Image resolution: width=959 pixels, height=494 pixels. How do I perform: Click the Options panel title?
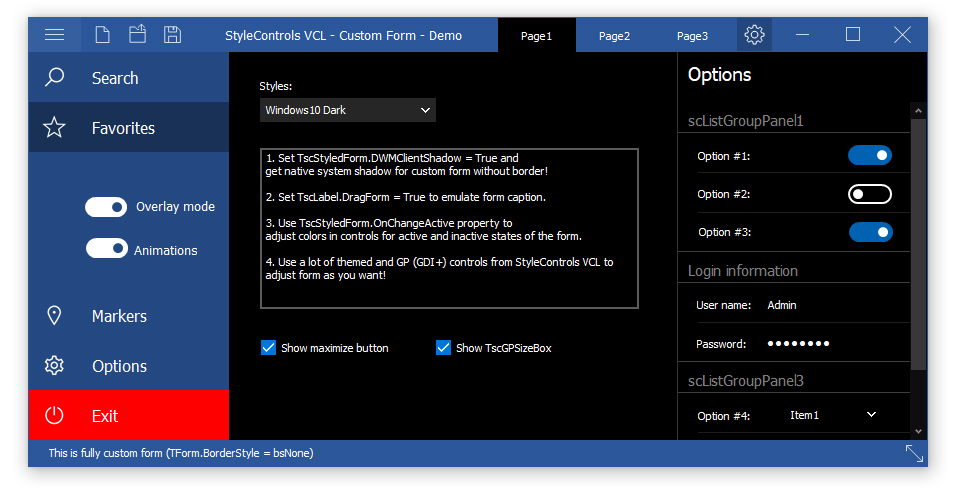click(719, 75)
